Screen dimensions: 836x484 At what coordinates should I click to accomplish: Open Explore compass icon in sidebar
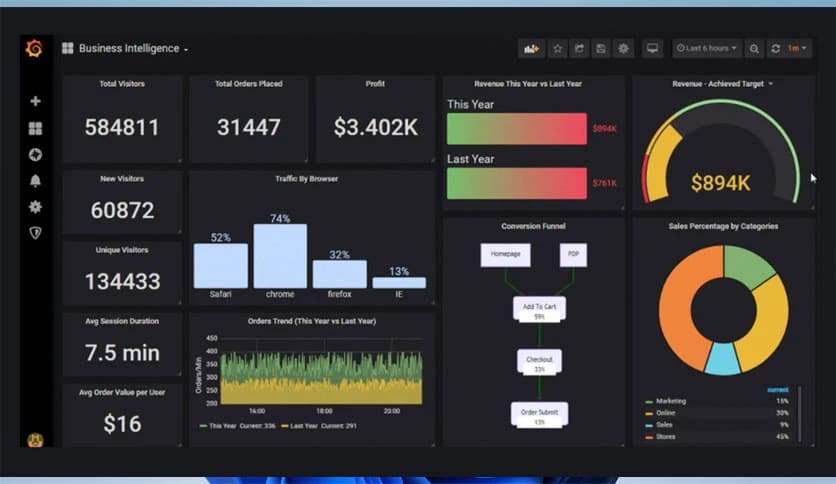pos(35,154)
